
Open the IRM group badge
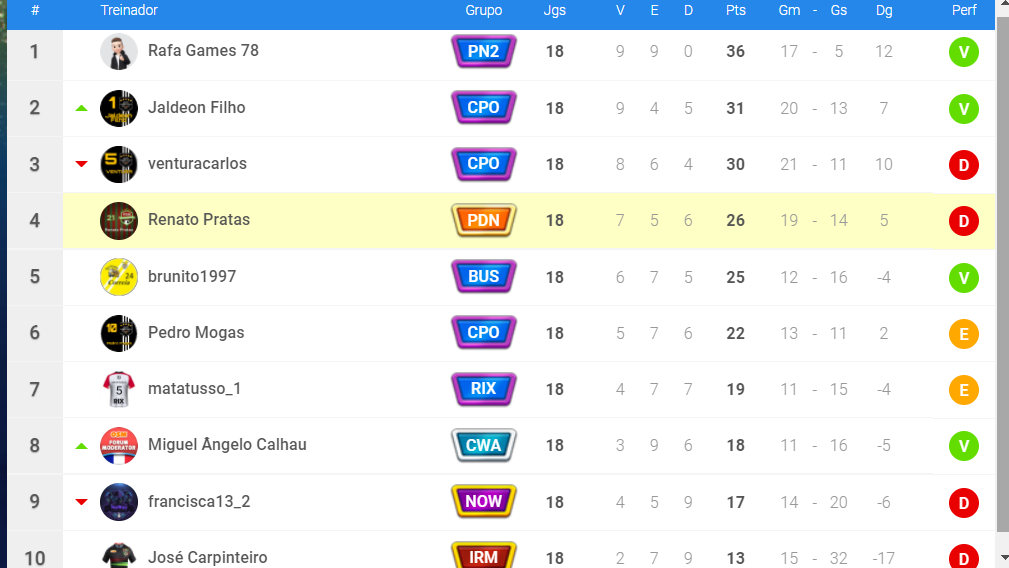(x=483, y=555)
